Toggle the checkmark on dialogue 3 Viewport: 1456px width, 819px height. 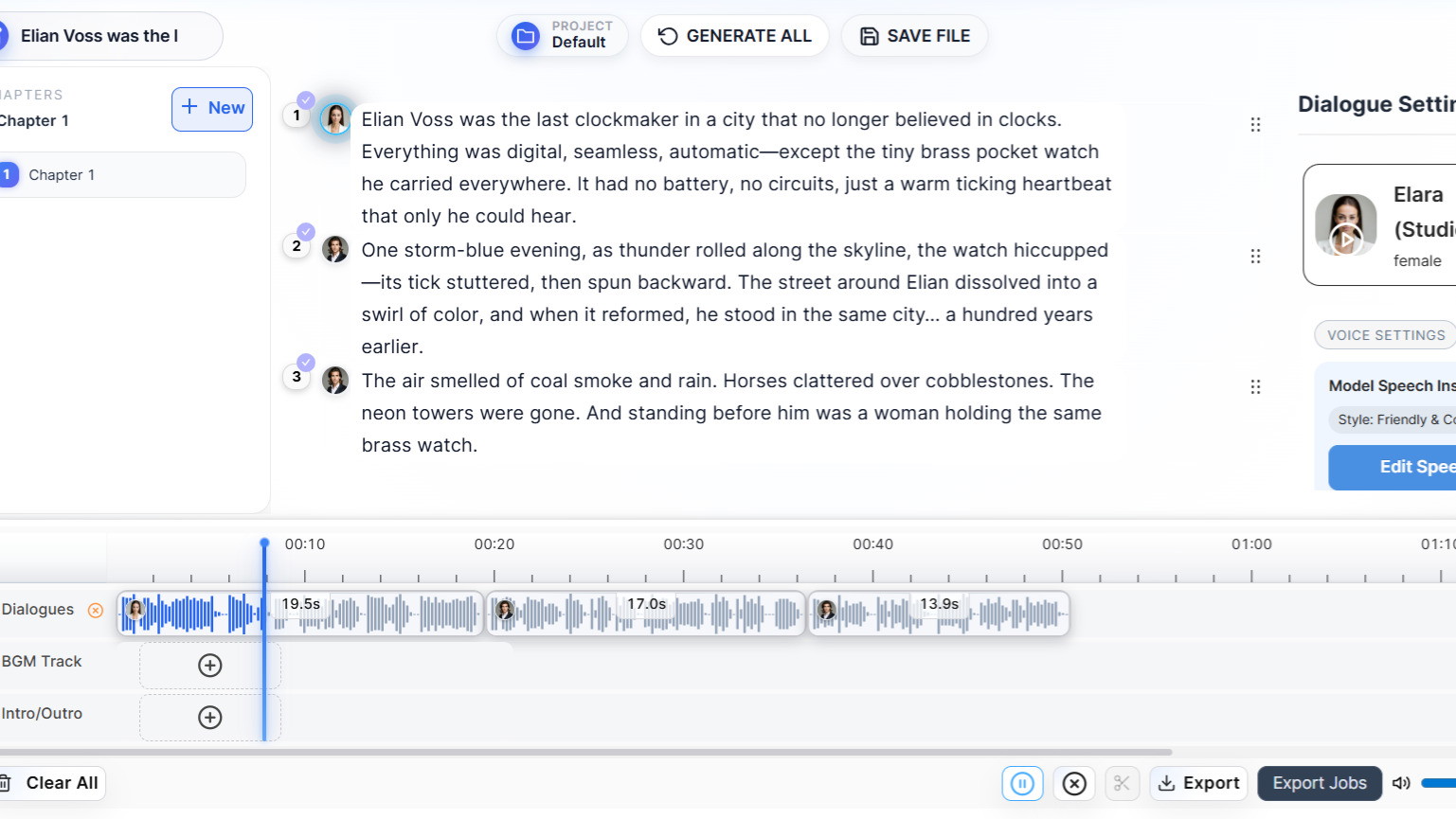306,362
